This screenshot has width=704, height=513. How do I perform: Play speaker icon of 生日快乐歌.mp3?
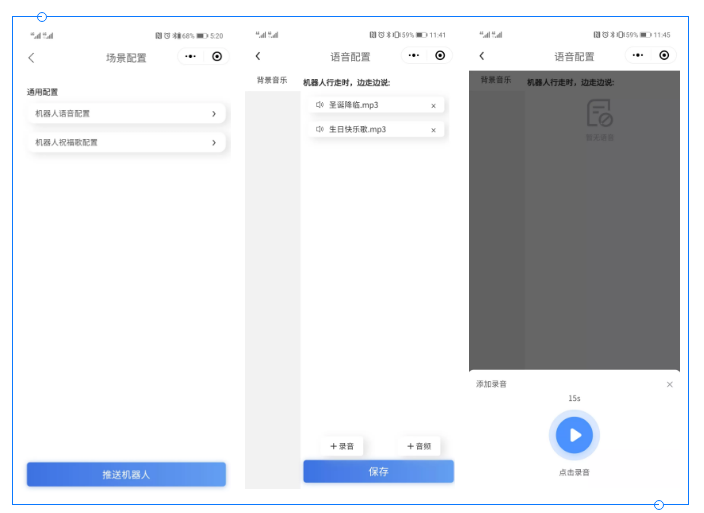coord(320,129)
